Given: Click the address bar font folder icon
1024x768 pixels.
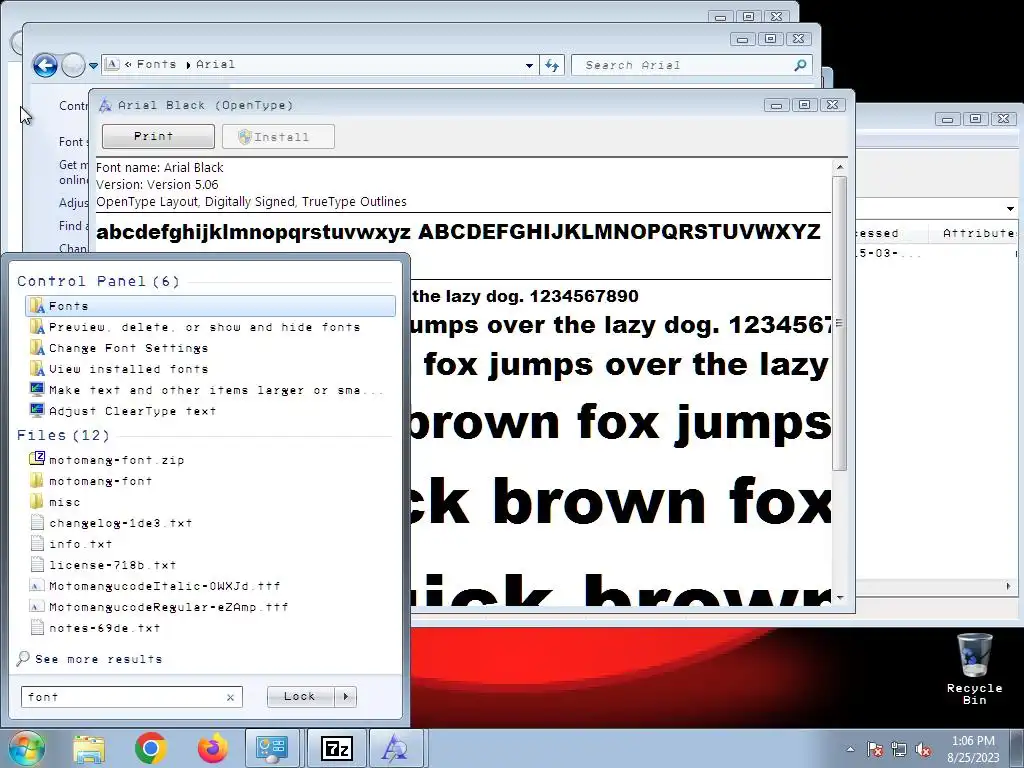Looking at the screenshot, I should [x=112, y=64].
